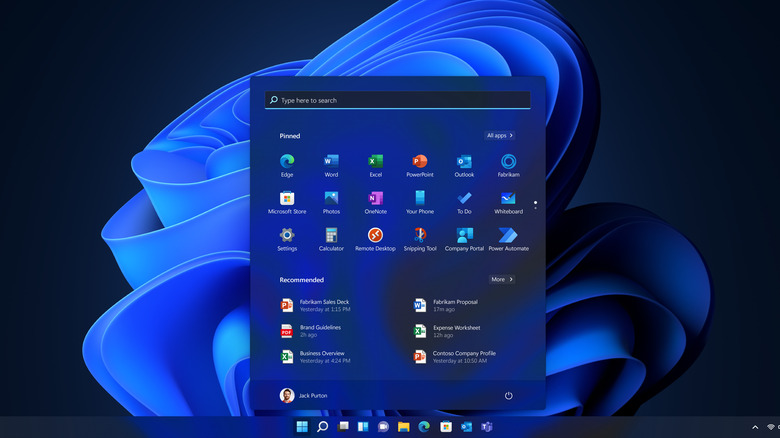
Task: Click the Jack Purton user account
Action: [303, 396]
